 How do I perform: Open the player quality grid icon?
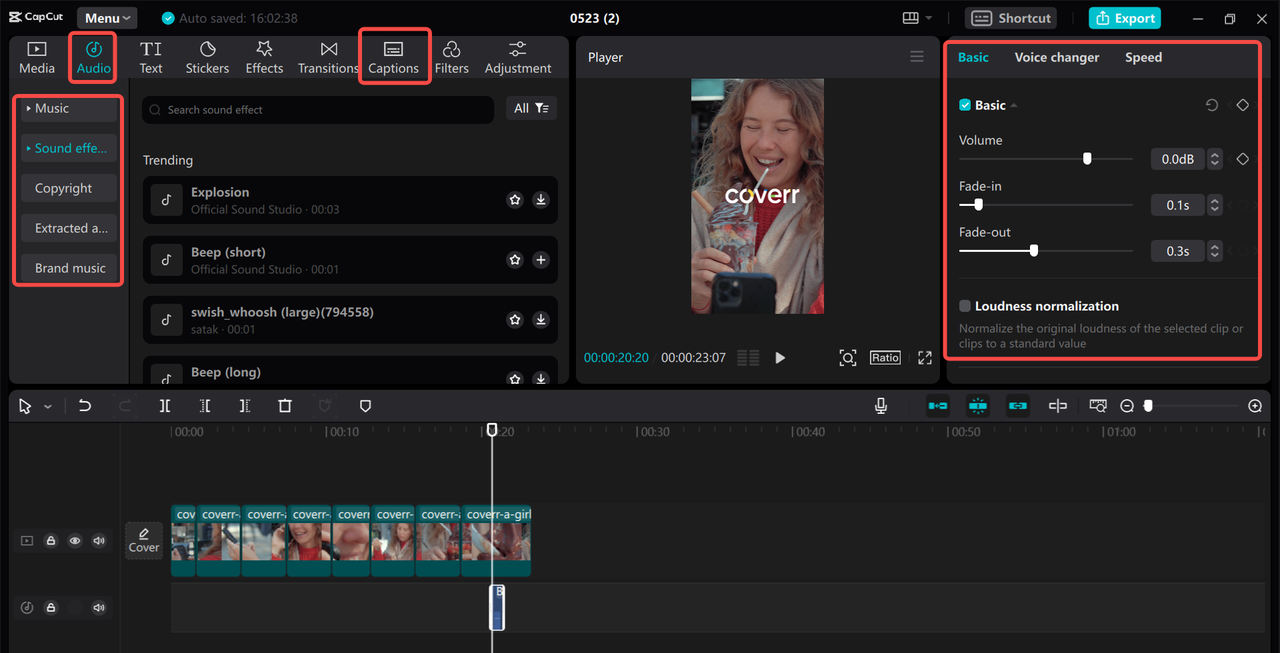(x=748, y=358)
